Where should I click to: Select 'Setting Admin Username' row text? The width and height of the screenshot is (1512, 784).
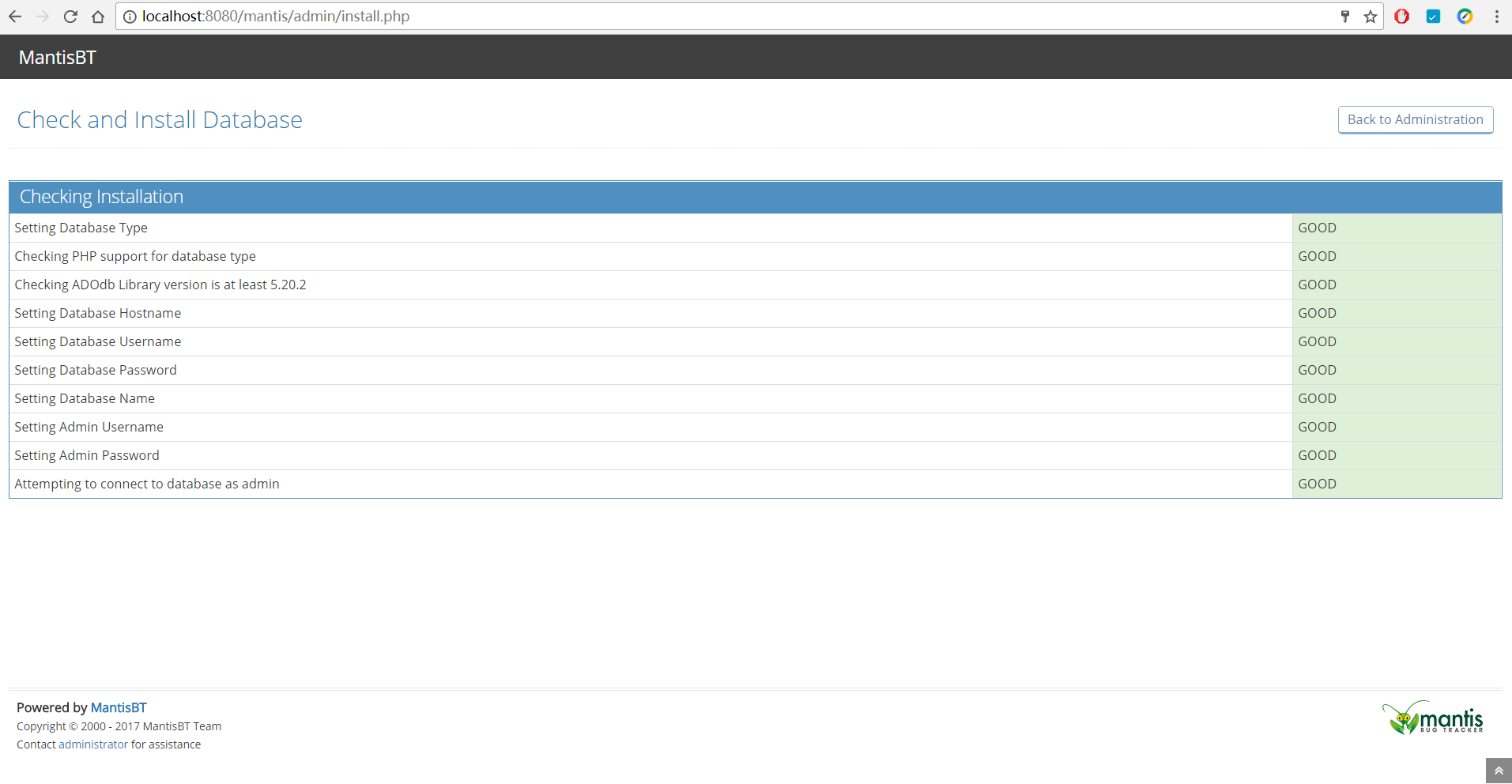coord(89,427)
